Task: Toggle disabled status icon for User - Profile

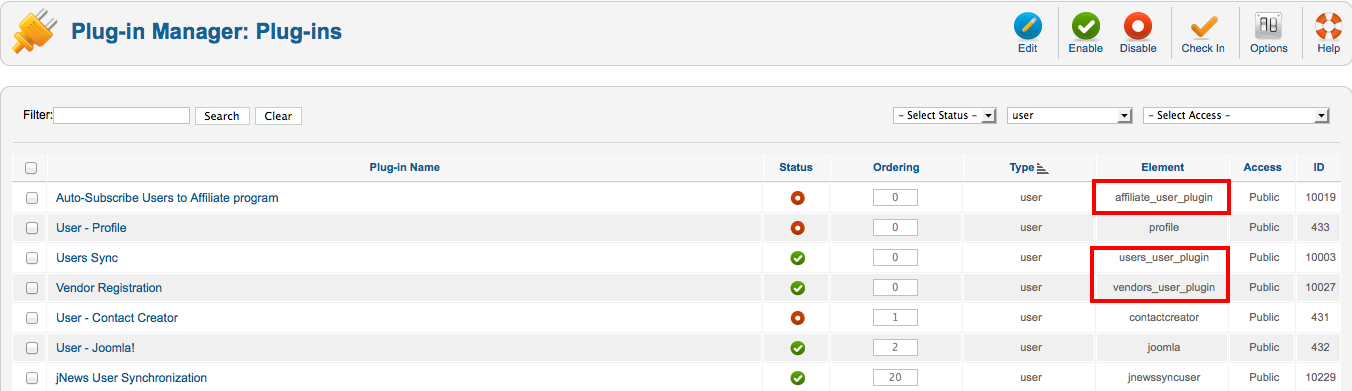Action: pyautogui.click(x=797, y=228)
